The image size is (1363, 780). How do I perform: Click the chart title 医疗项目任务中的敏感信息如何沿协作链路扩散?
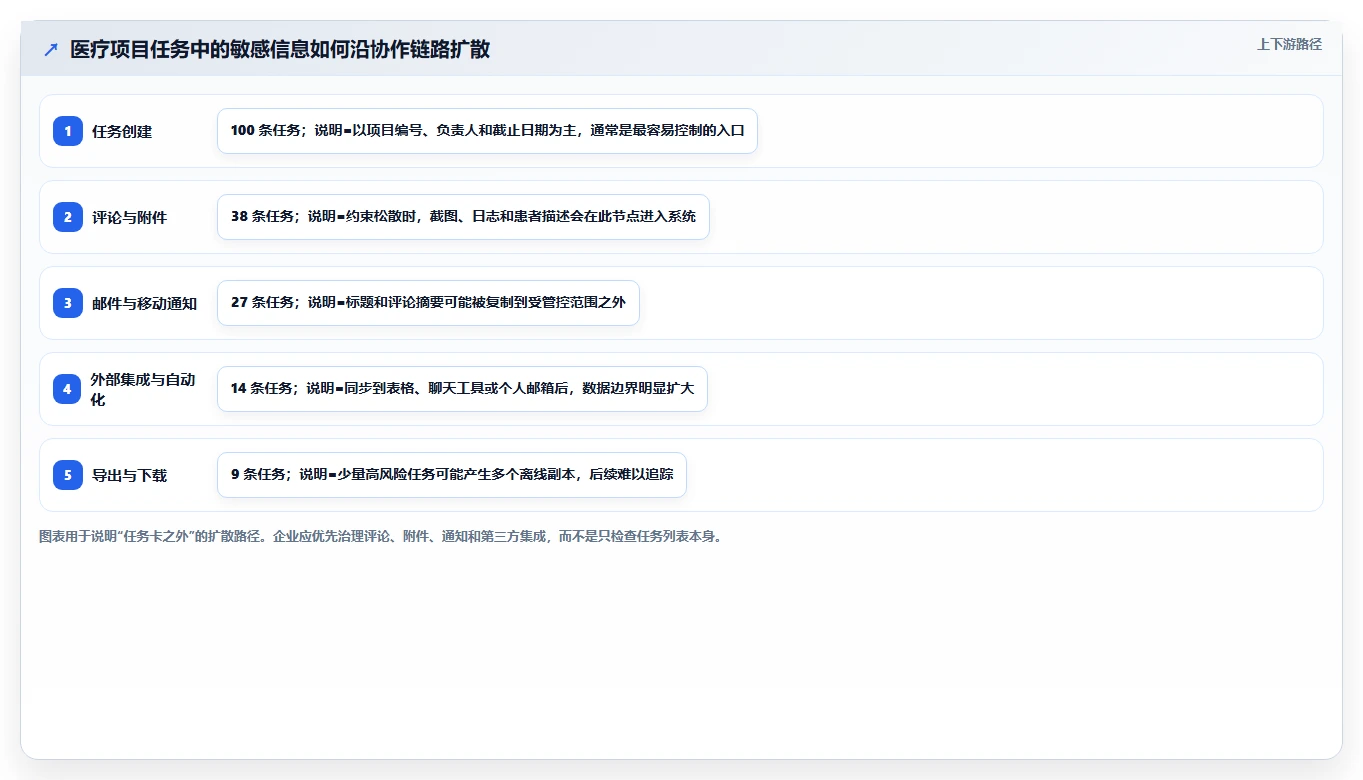click(x=280, y=49)
